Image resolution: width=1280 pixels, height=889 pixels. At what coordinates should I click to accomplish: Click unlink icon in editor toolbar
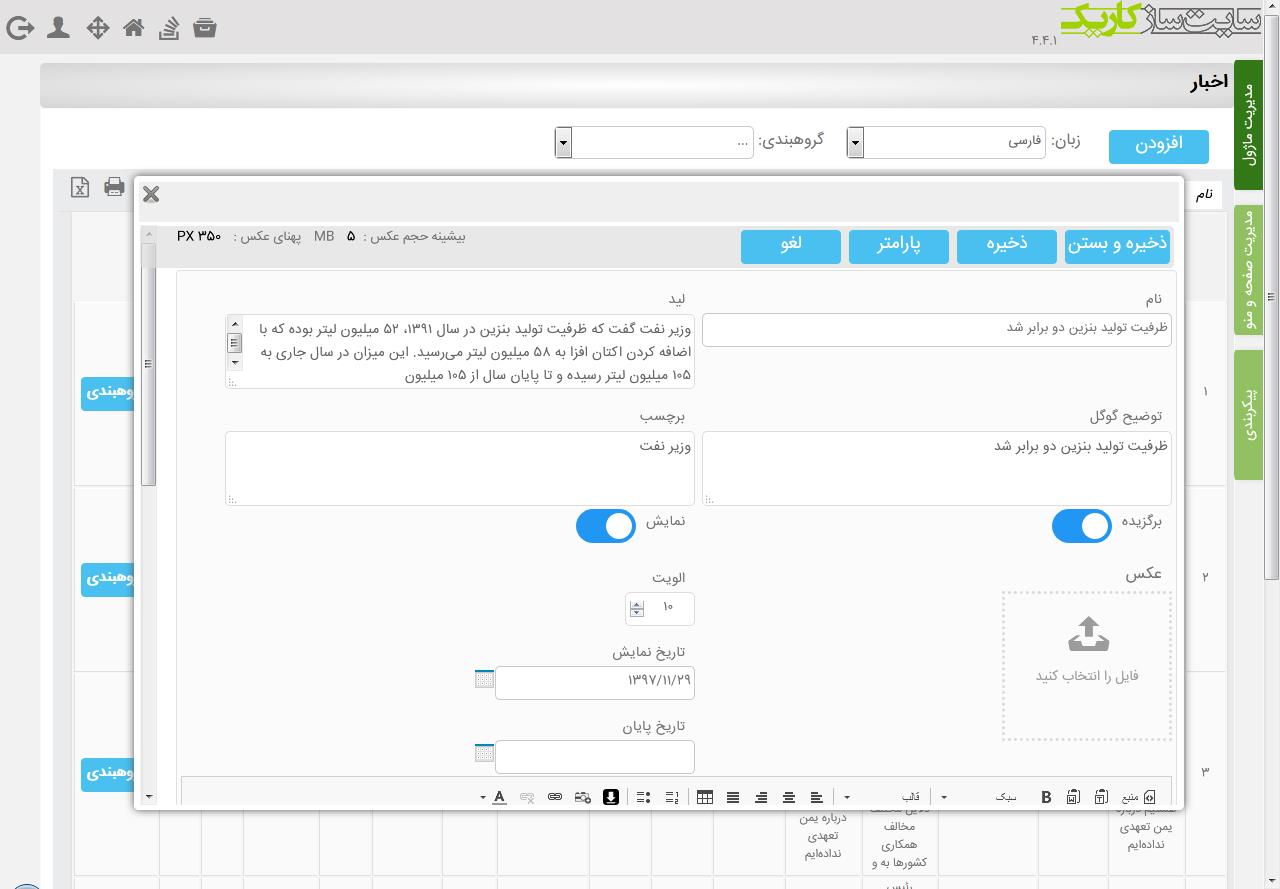click(x=527, y=797)
